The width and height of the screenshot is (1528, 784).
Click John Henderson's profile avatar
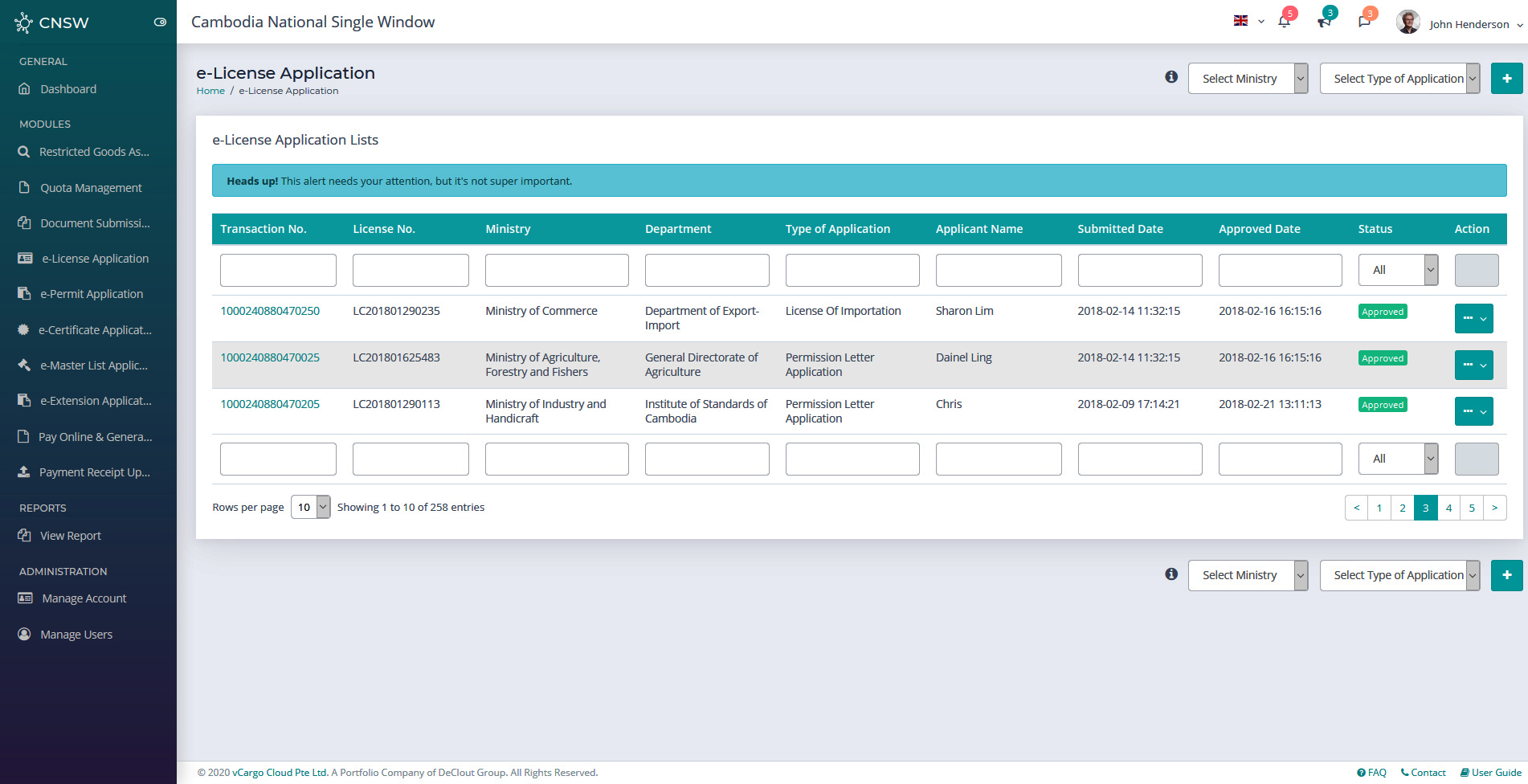click(1407, 22)
